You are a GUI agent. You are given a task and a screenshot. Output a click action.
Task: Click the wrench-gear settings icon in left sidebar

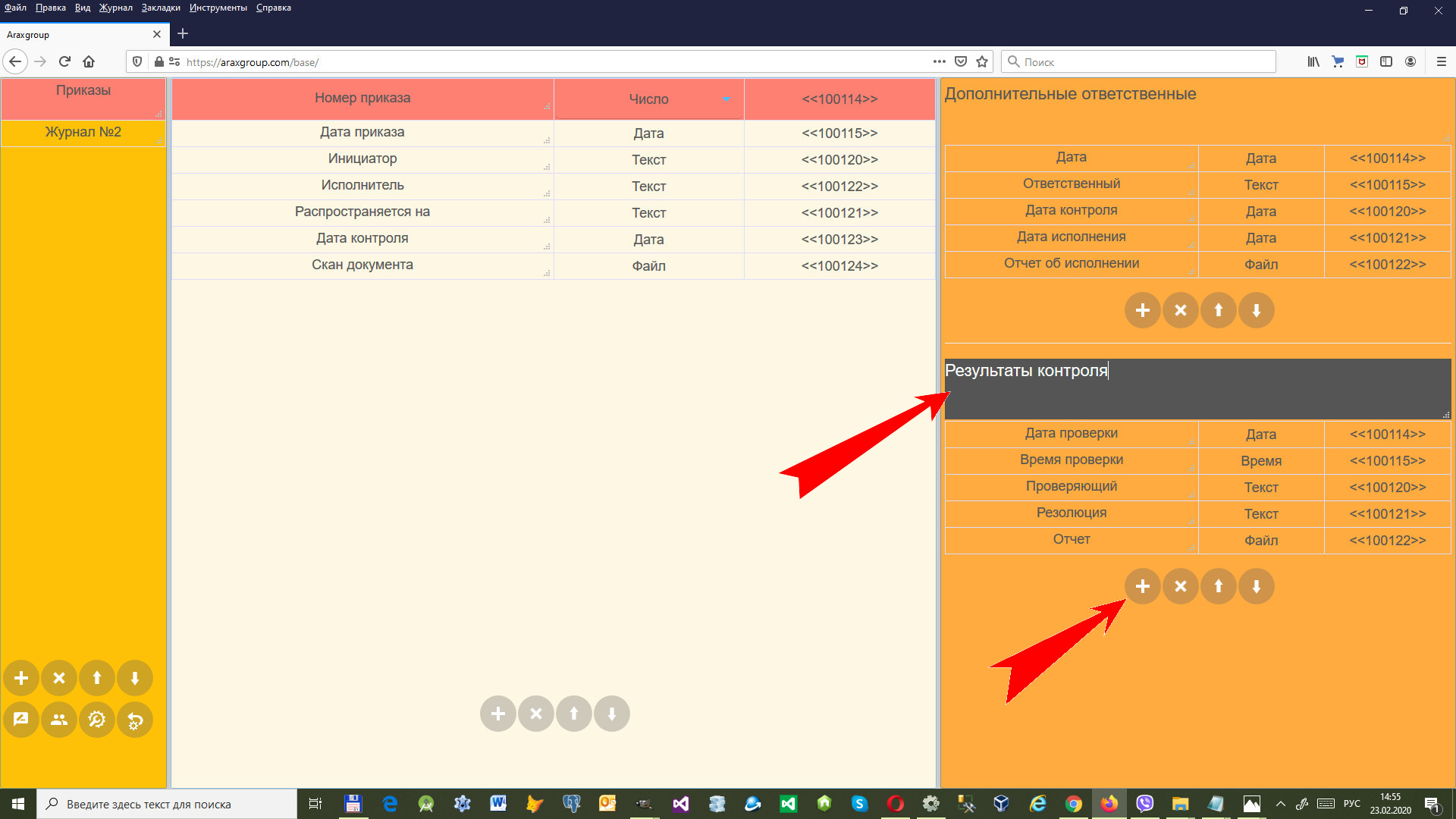coord(97,720)
